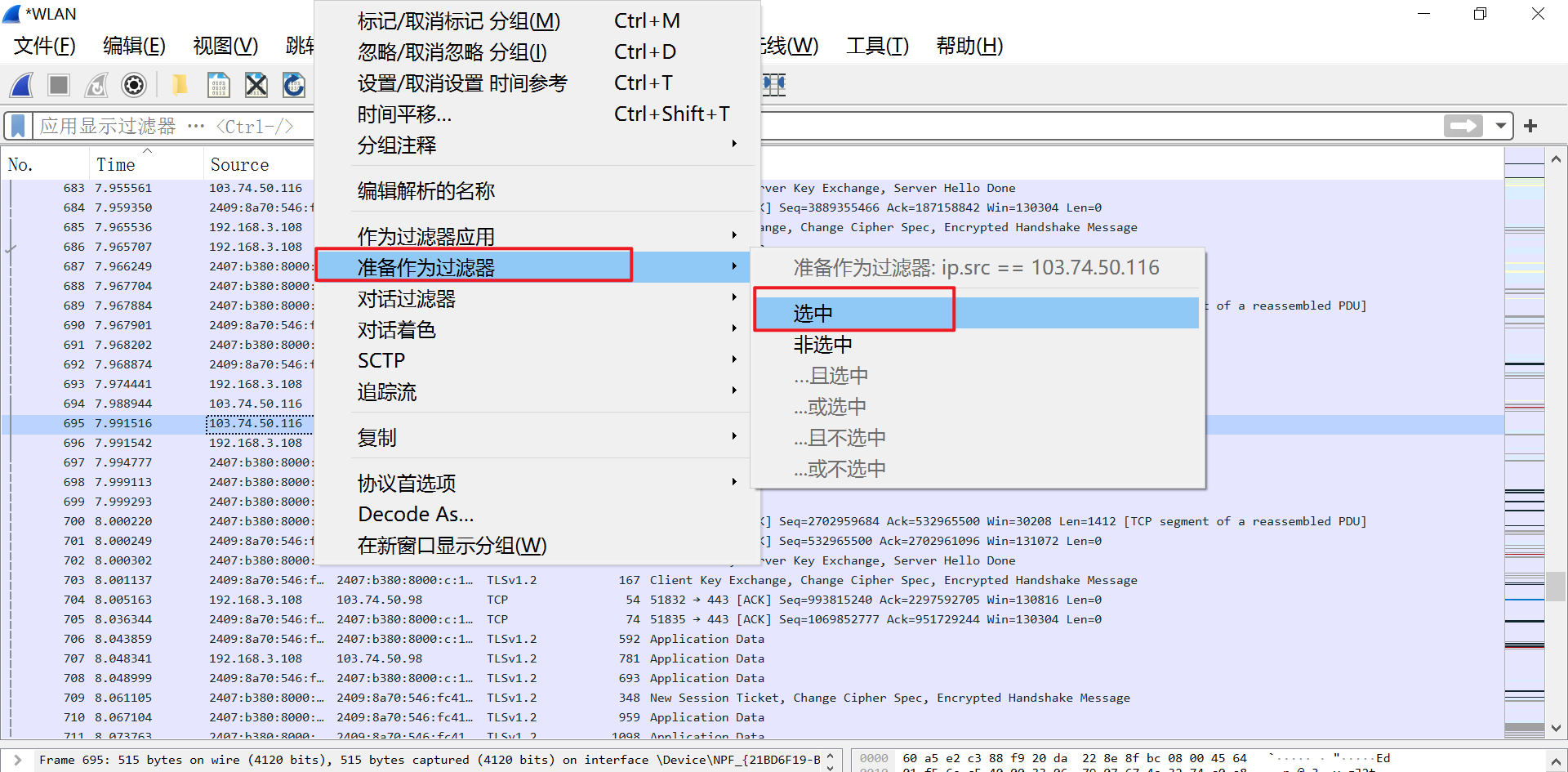Choose 忽略/取消忽略 分组(I) entry
Screen dimensions: 1568x772
tap(537, 51)
